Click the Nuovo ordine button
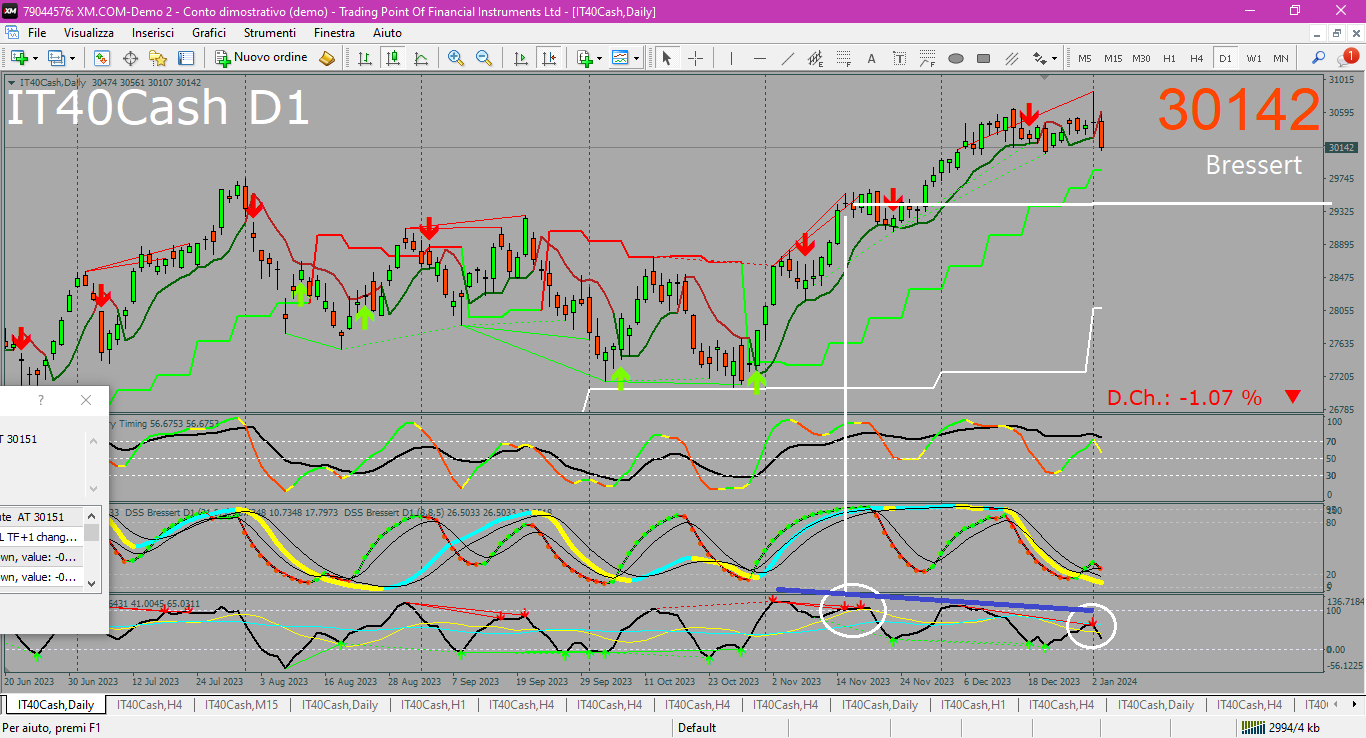1366x738 pixels. pos(263,58)
